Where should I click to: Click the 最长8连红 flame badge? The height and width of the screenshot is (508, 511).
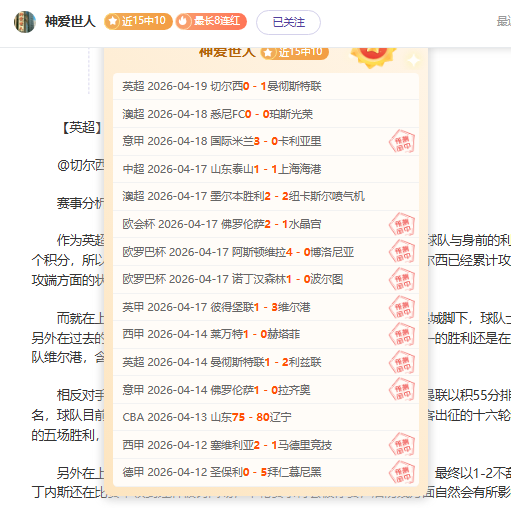tap(211, 22)
